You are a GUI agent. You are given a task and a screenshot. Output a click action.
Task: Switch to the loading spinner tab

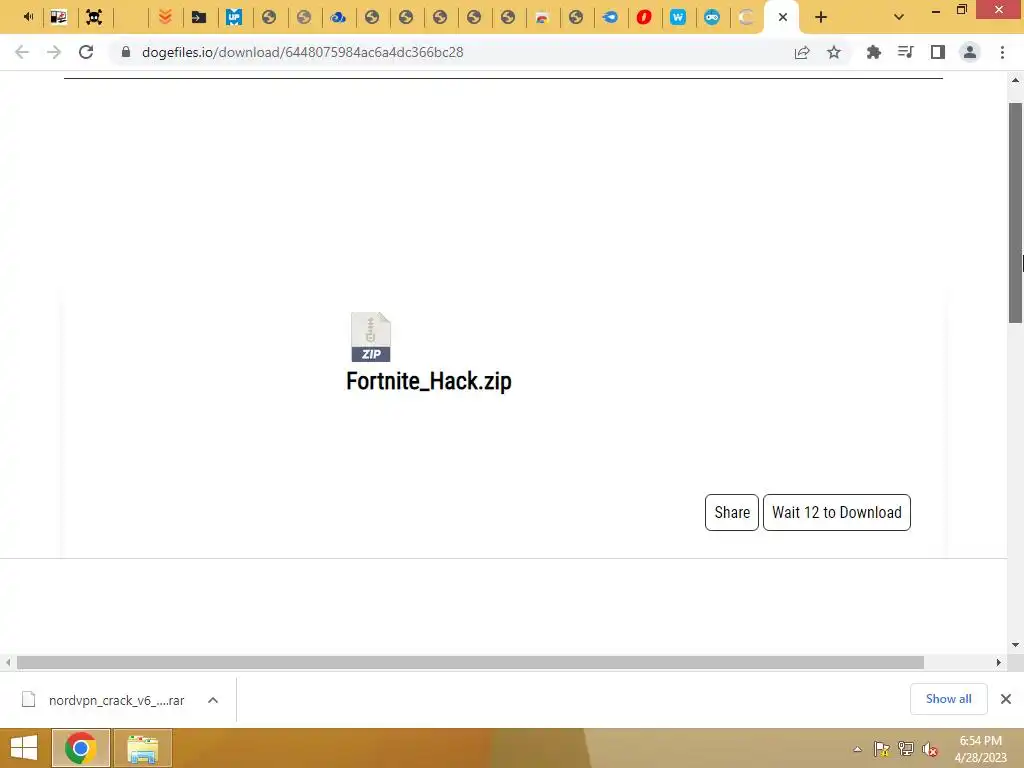746,18
